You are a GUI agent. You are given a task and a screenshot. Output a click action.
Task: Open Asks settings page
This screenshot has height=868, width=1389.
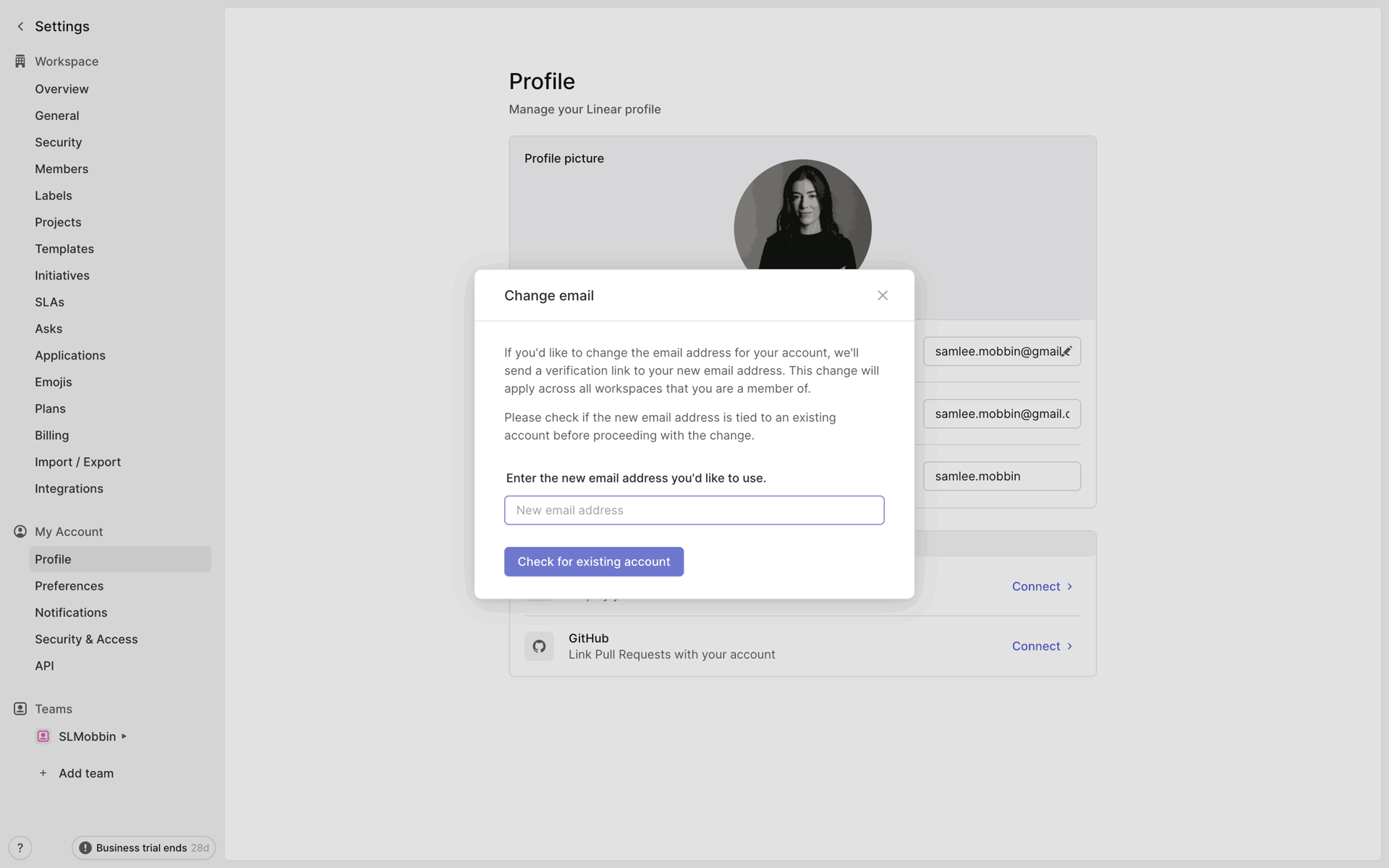click(x=48, y=329)
